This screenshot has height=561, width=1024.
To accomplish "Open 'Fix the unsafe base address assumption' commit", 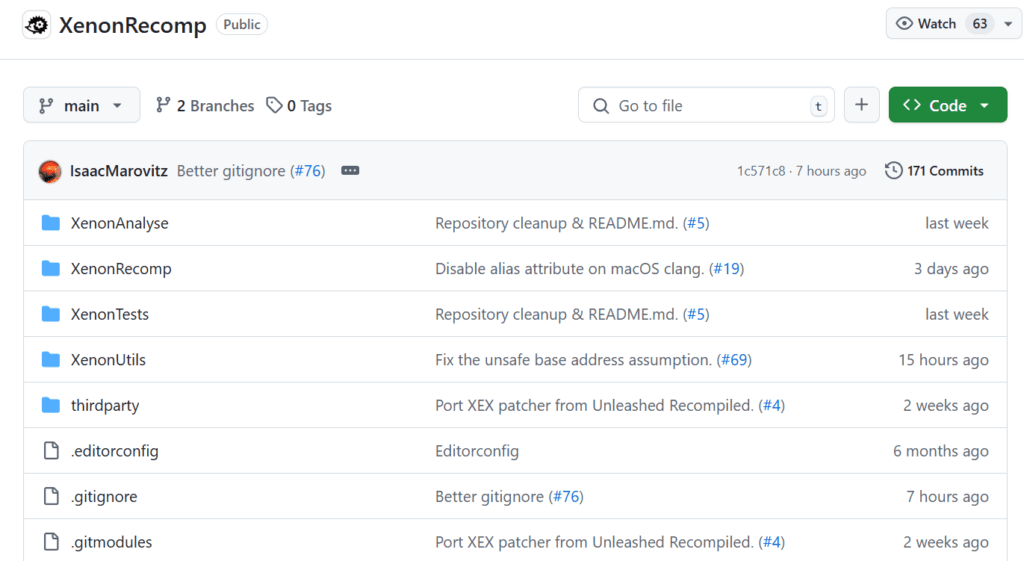I will pyautogui.click(x=573, y=360).
